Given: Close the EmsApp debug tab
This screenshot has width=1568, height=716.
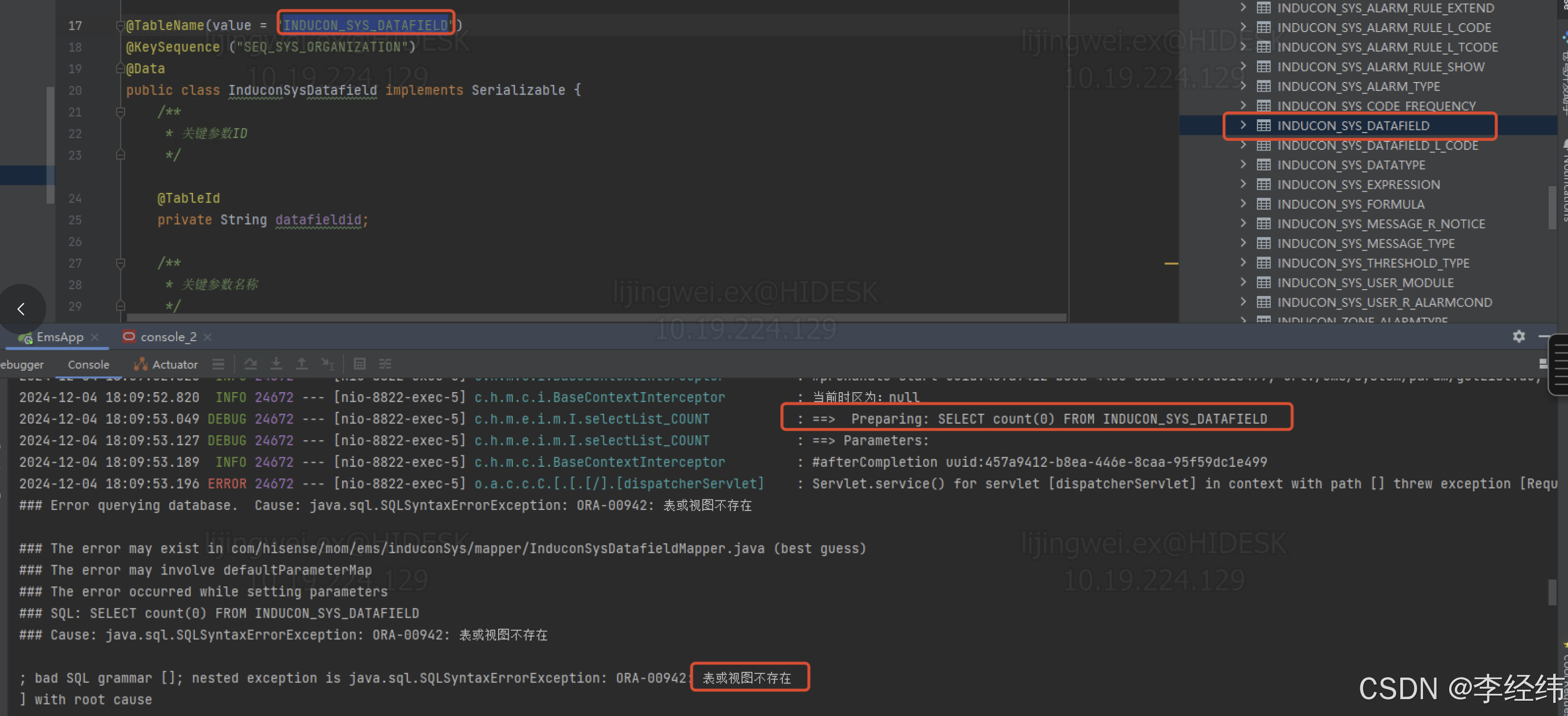Looking at the screenshot, I should pyautogui.click(x=95, y=336).
